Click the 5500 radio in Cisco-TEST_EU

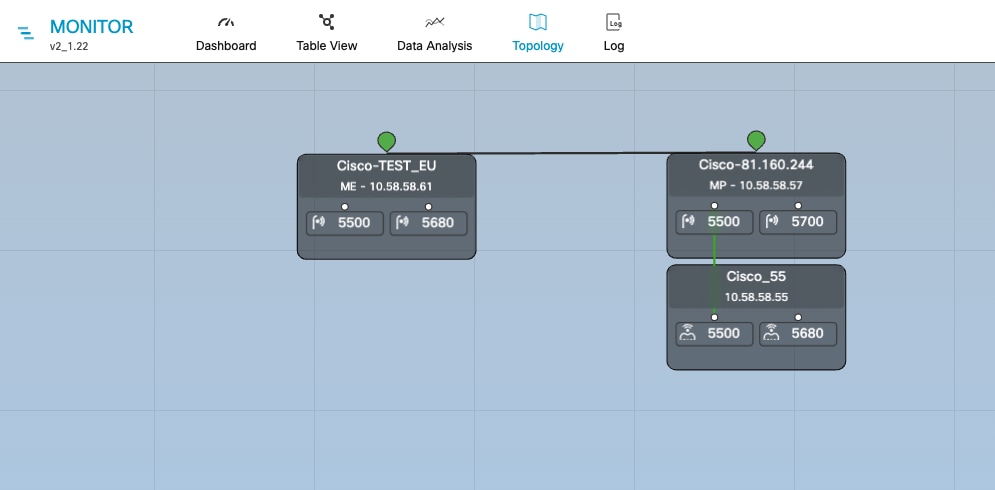(345, 223)
